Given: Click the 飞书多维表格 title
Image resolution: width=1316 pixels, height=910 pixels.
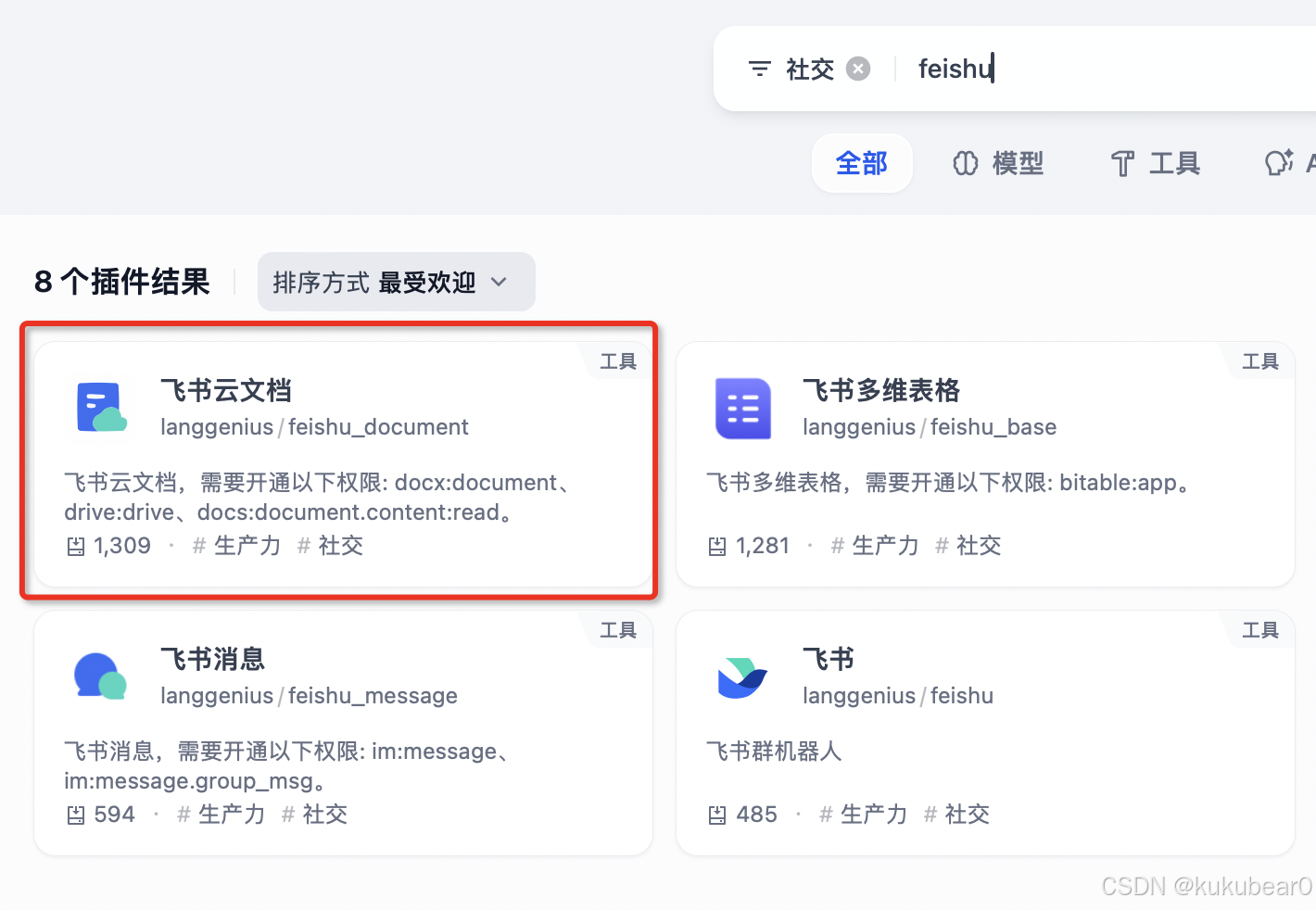Looking at the screenshot, I should 881,390.
